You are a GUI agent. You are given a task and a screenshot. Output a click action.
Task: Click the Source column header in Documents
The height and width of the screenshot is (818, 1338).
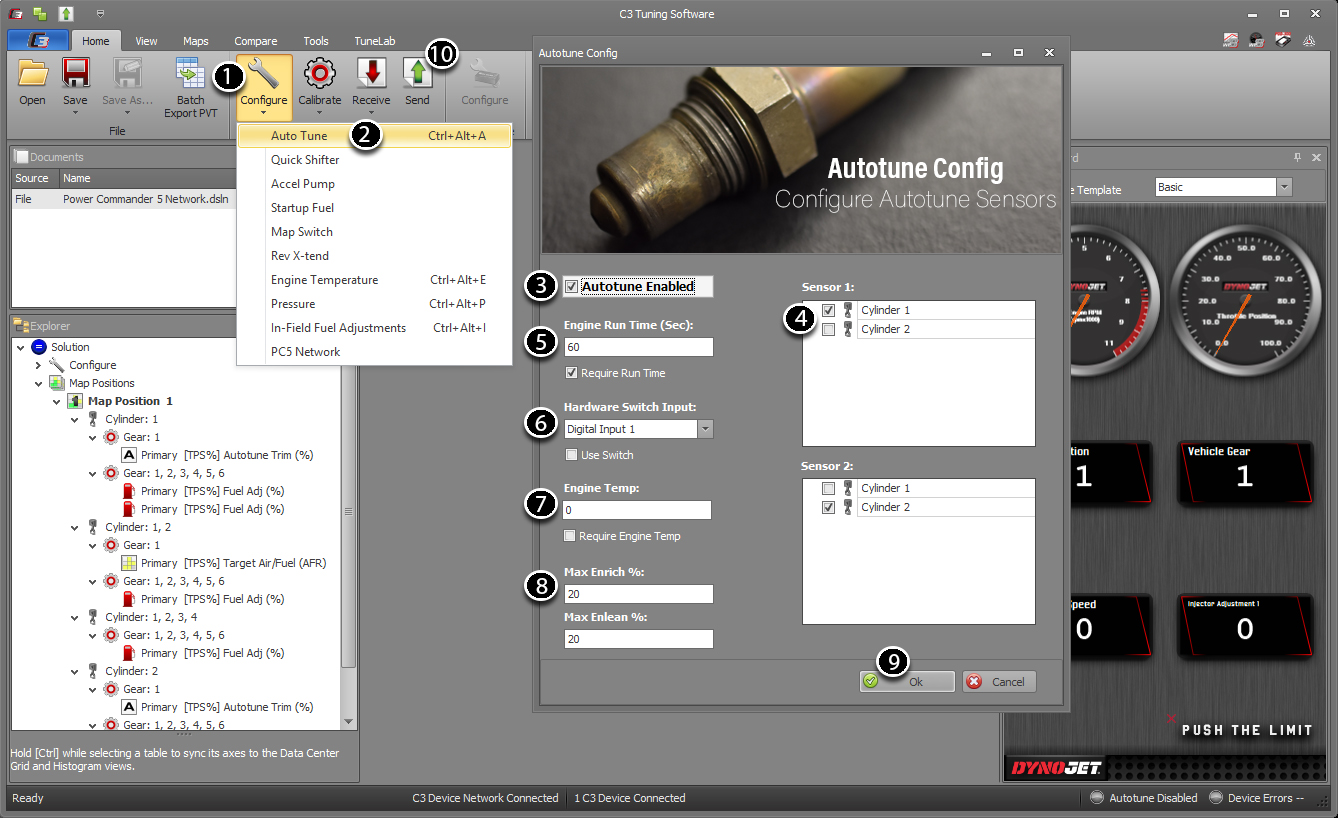point(35,178)
